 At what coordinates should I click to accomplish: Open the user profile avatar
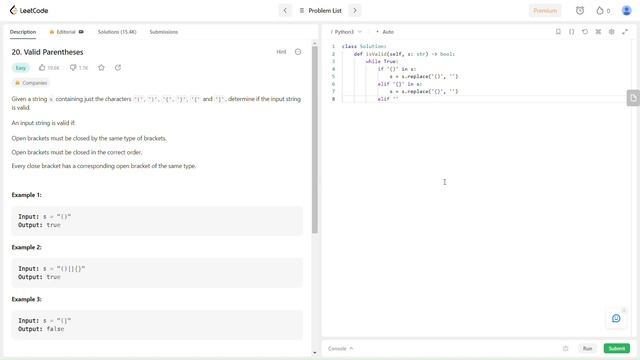coord(626,11)
